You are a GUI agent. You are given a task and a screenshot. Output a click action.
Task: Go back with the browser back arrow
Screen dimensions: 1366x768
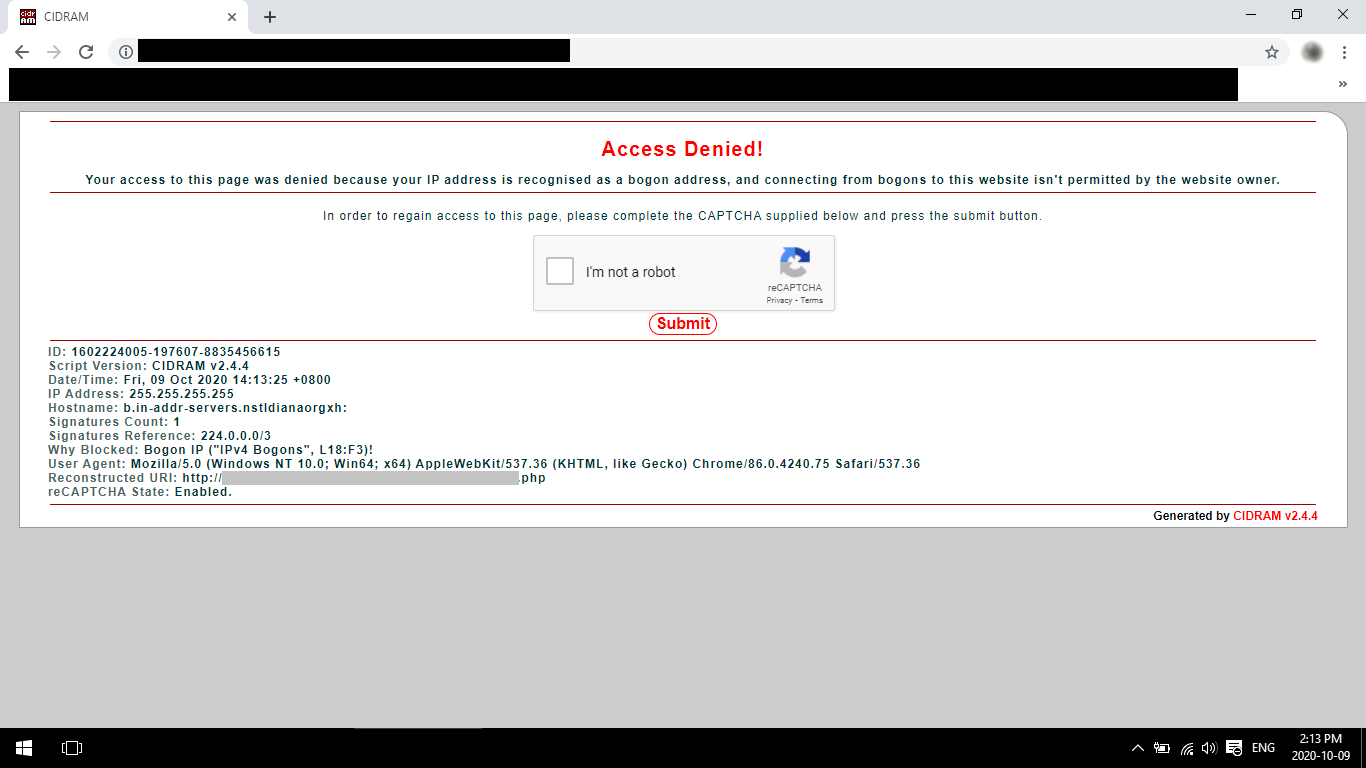click(22, 52)
